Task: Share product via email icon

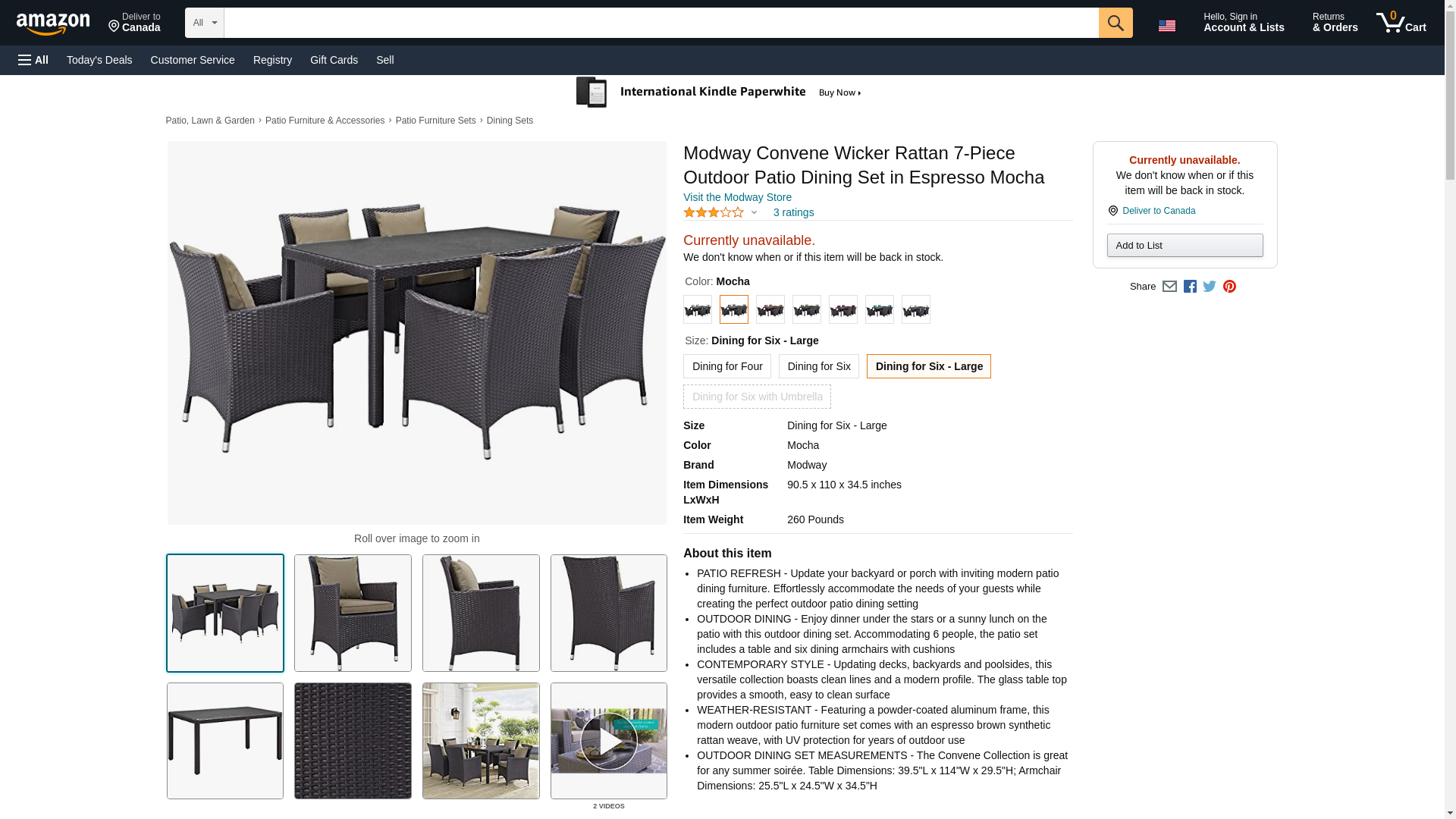Action: pyautogui.click(x=1169, y=287)
